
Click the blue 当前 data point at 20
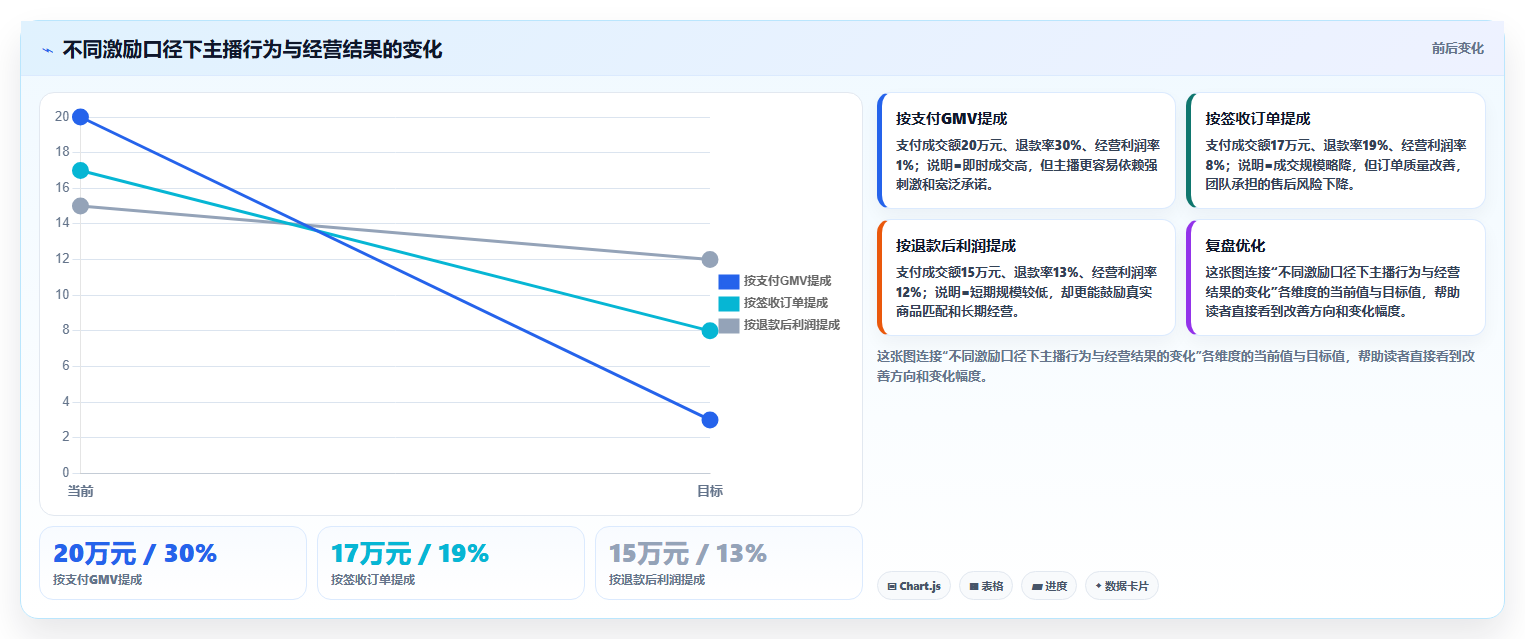[x=80, y=117]
